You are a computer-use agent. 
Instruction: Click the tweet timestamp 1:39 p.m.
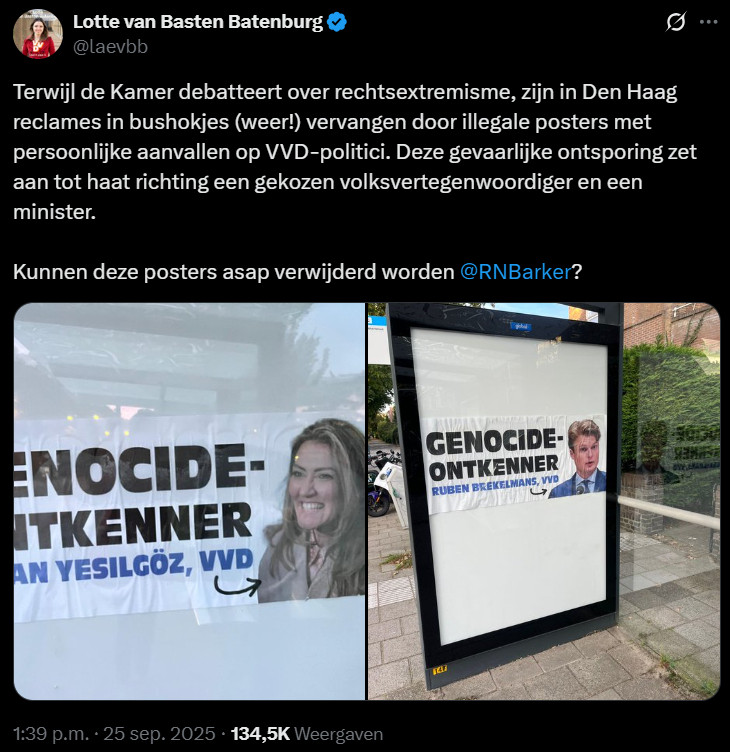pos(51,734)
